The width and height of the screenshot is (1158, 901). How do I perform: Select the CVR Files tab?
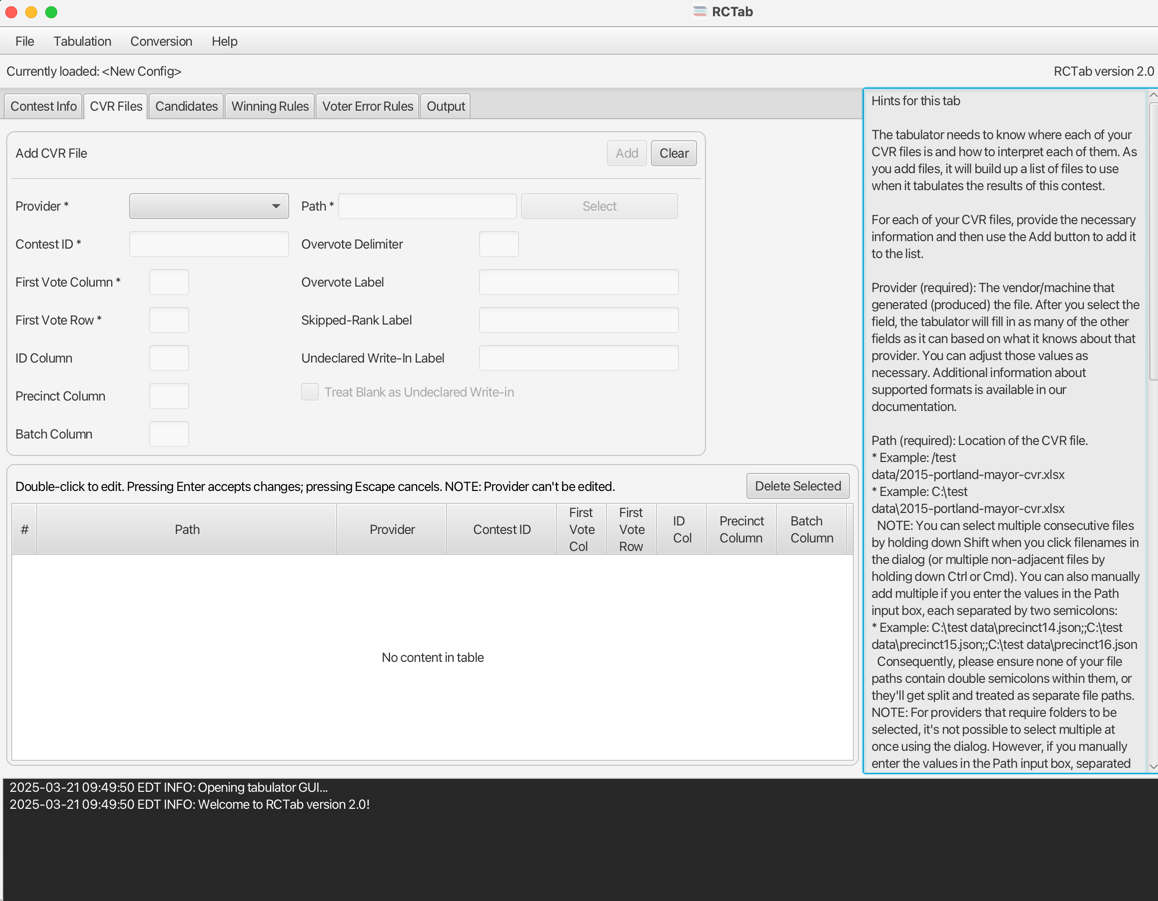116,106
